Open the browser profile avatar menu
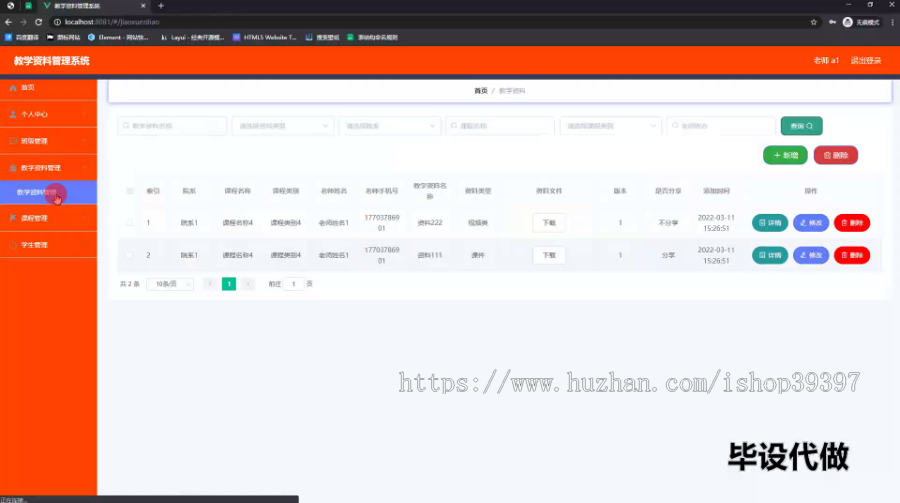 pos(848,22)
